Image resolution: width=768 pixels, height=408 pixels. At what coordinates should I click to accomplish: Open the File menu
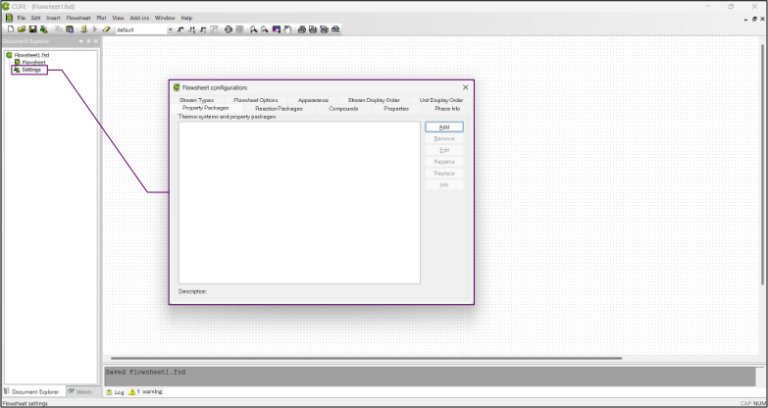pos(21,18)
